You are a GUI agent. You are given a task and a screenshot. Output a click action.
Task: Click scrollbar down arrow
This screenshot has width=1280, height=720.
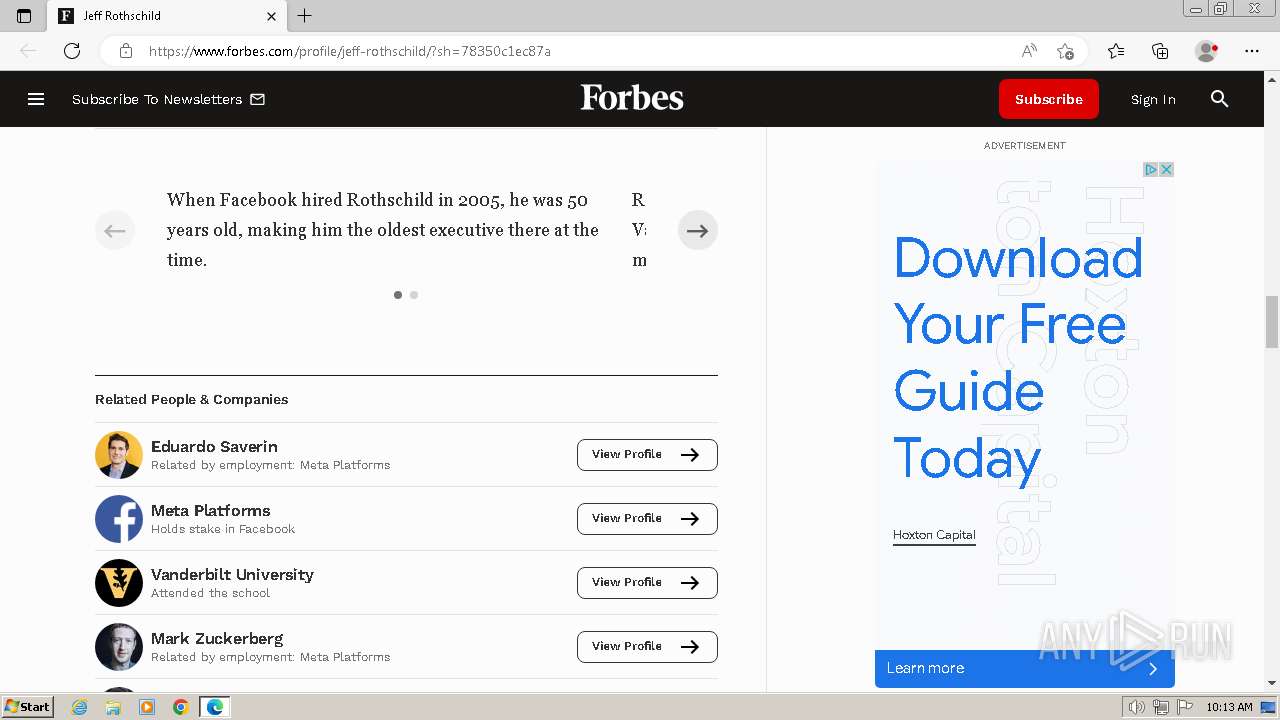(x=1272, y=683)
